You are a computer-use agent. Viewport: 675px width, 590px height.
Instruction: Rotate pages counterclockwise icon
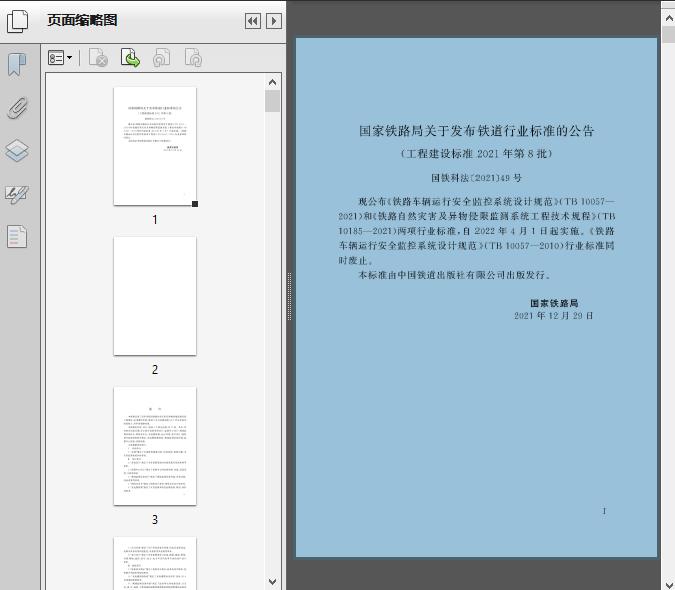point(161,58)
